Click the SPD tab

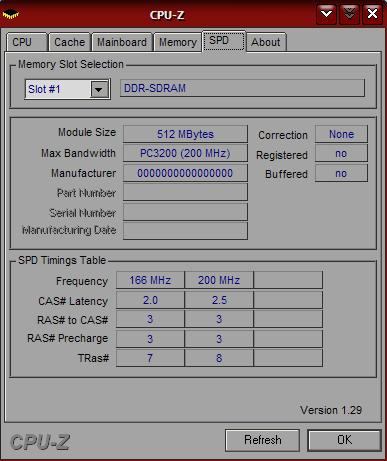(x=224, y=41)
